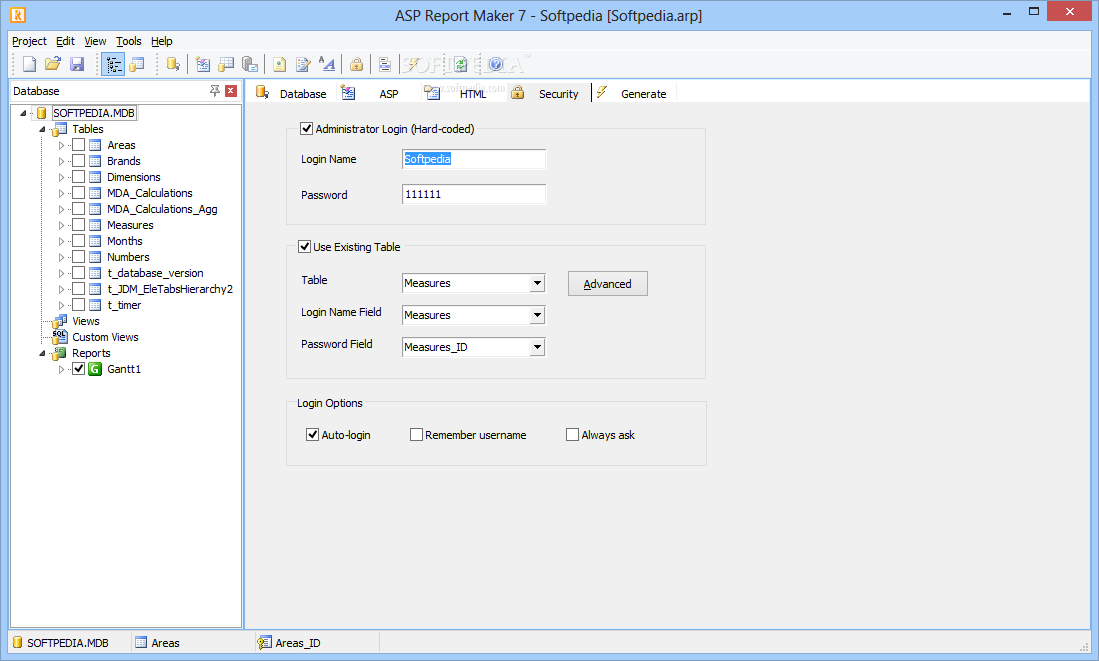Click the Password input field

coord(474,194)
